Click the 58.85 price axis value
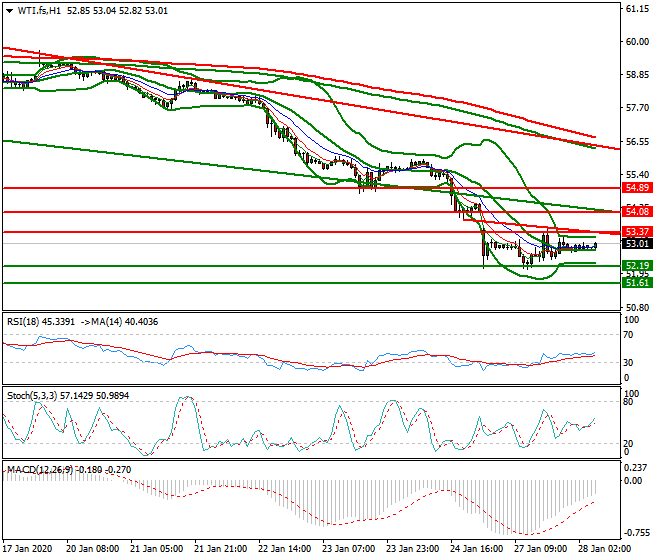The image size is (660, 560). pyautogui.click(x=637, y=75)
